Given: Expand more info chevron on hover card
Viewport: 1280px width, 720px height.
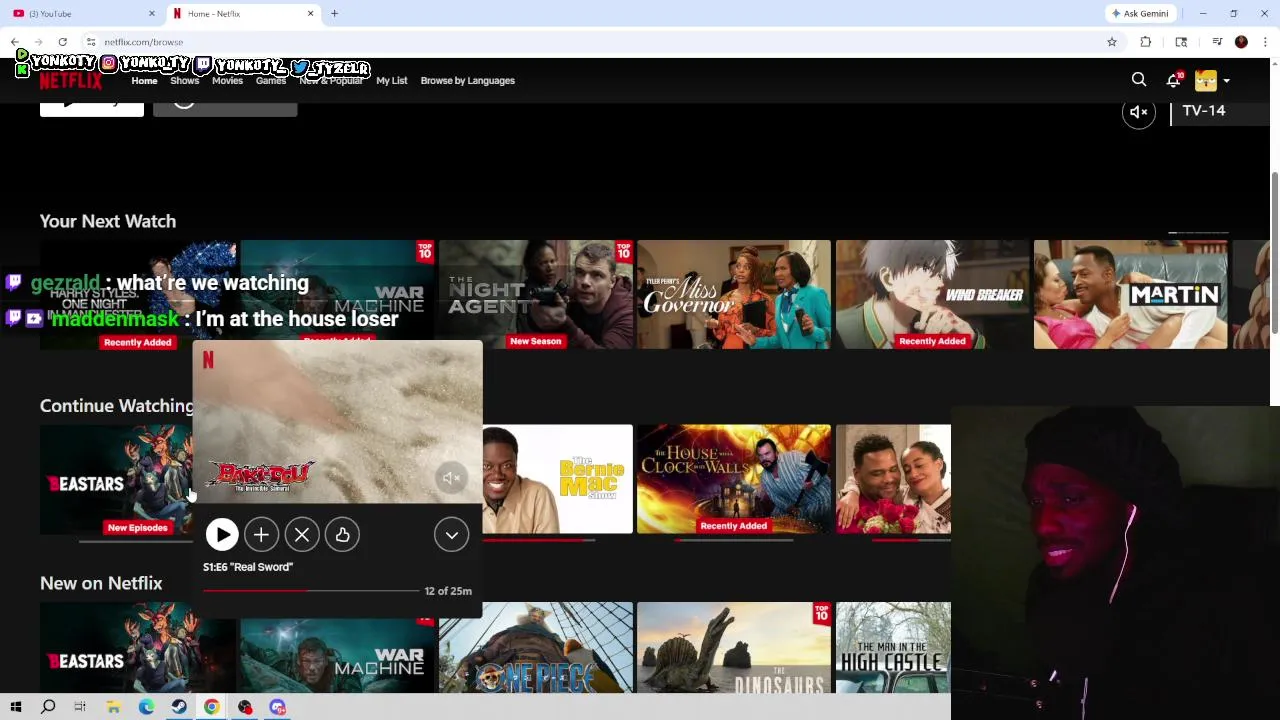Looking at the screenshot, I should (452, 535).
